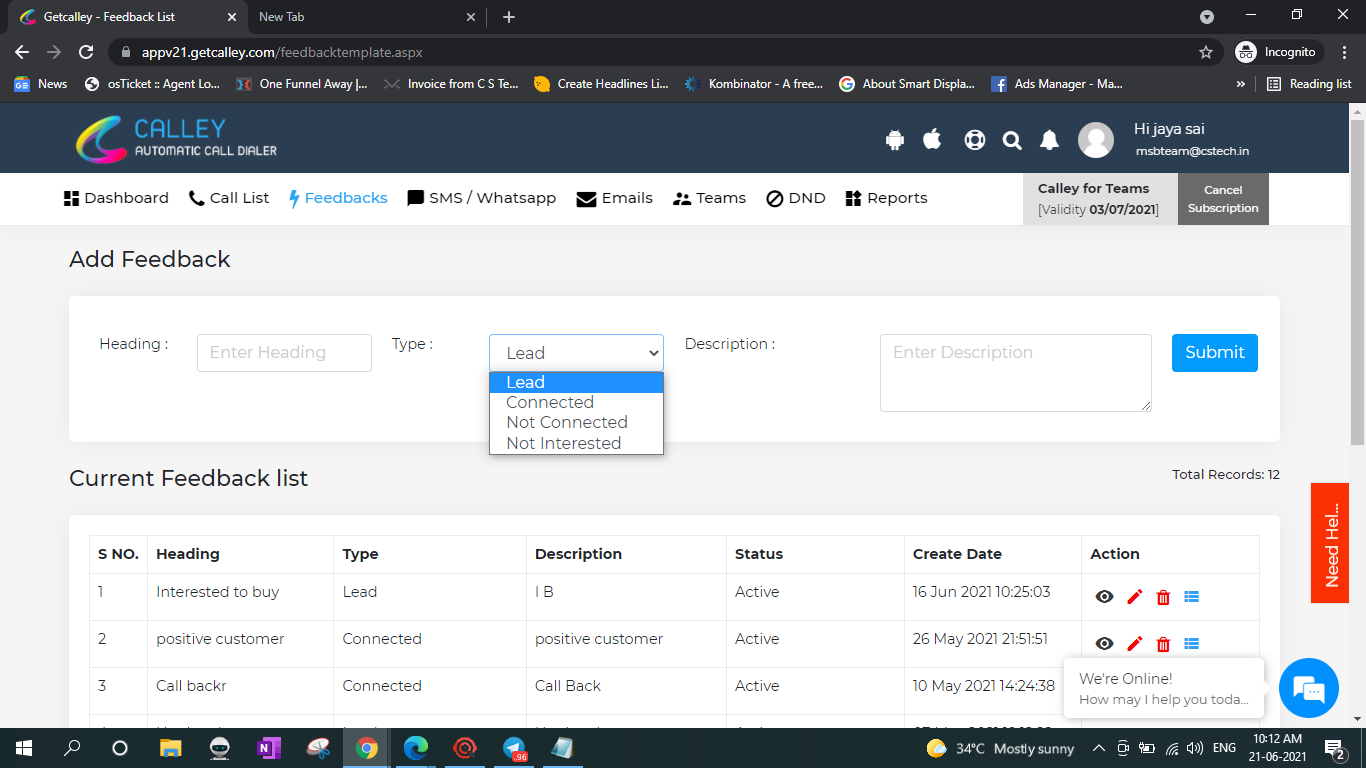This screenshot has height=768, width=1366.
Task: Click the blue Submit button
Action: pyautogui.click(x=1215, y=353)
